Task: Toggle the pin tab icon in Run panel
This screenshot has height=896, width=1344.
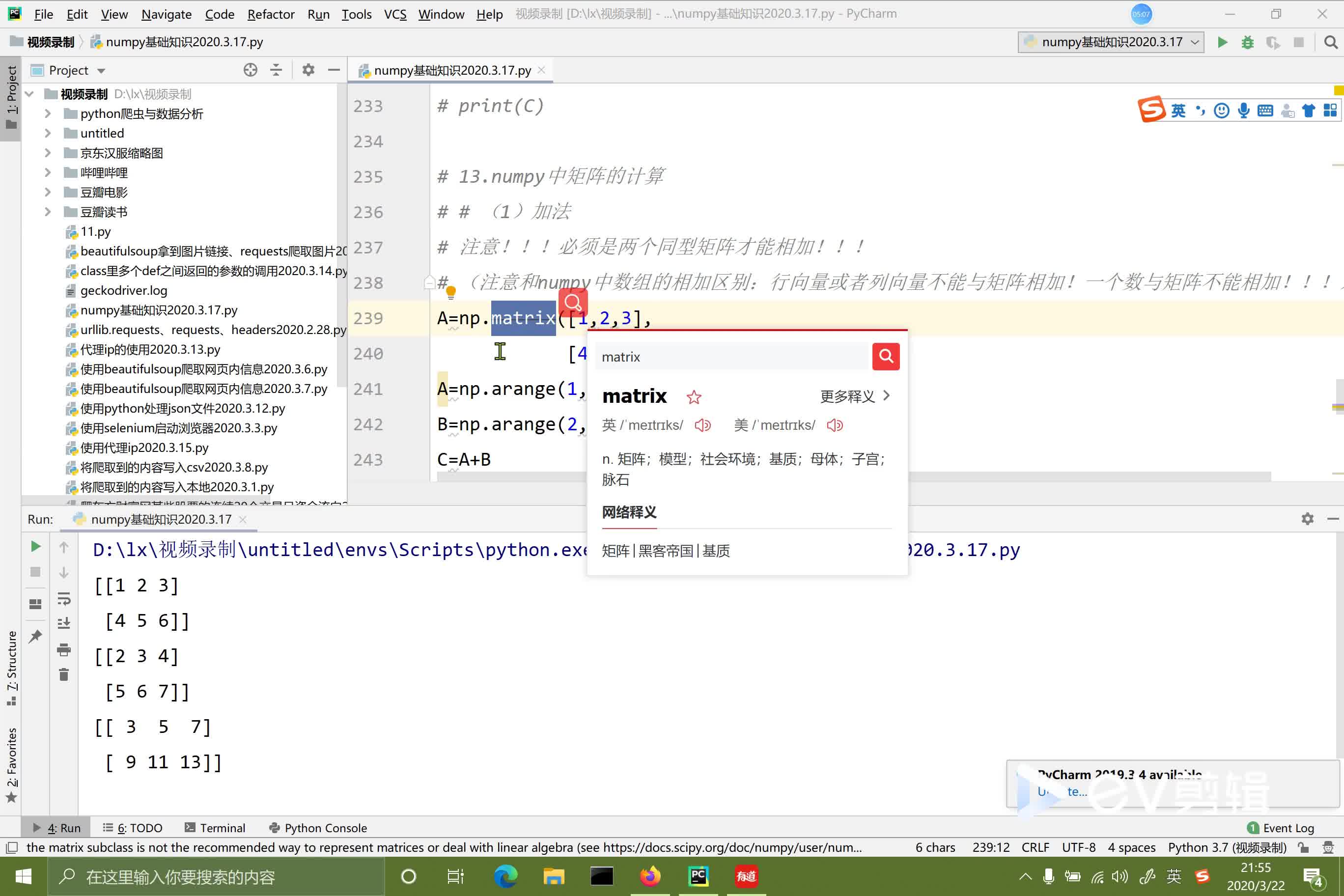Action: [35, 636]
